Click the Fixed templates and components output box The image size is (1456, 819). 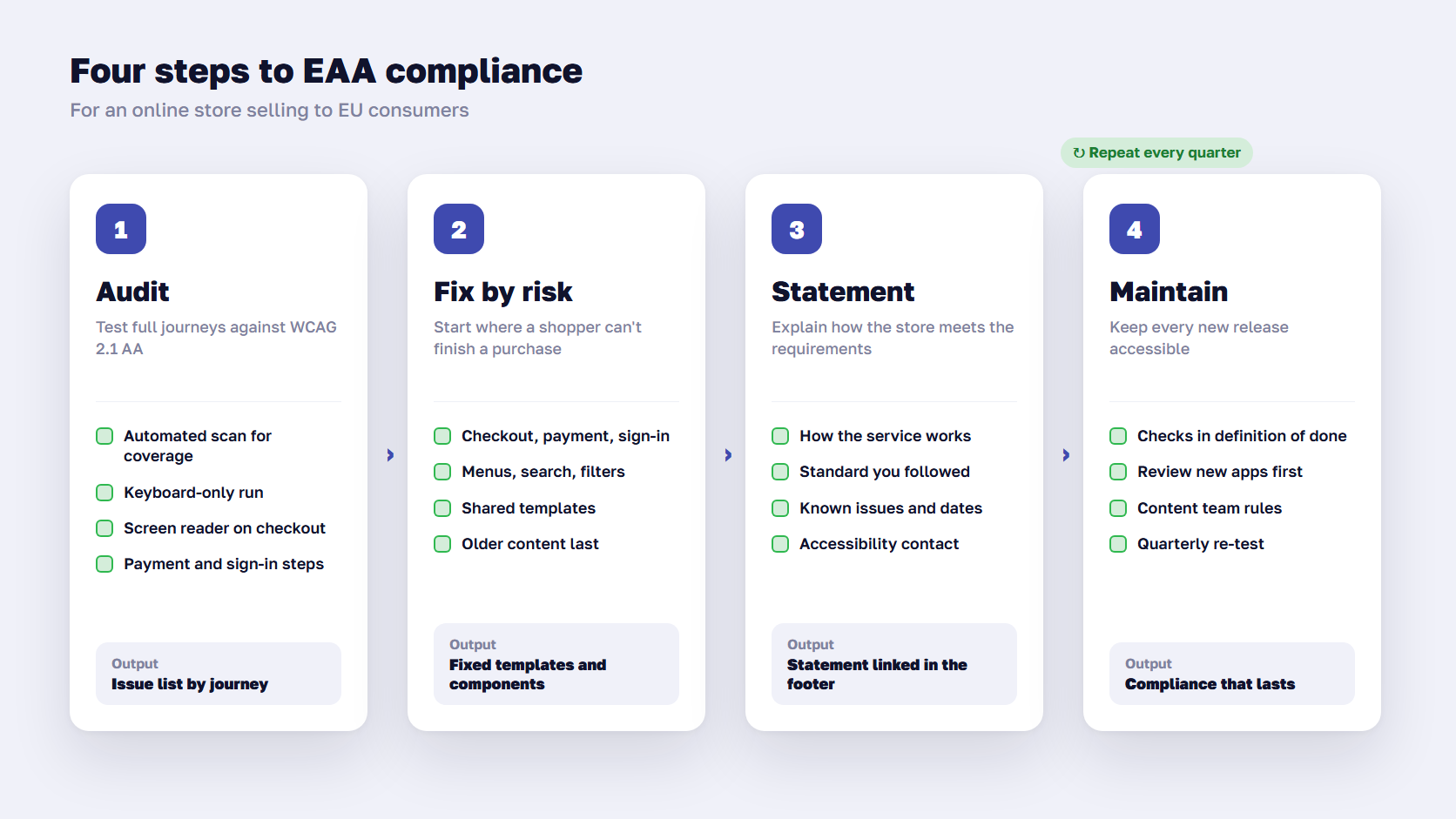pyautogui.click(x=556, y=664)
